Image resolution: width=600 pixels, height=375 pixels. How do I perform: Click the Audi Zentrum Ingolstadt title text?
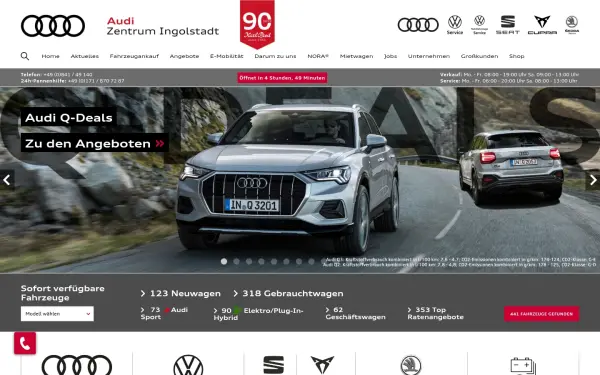[x=163, y=26]
